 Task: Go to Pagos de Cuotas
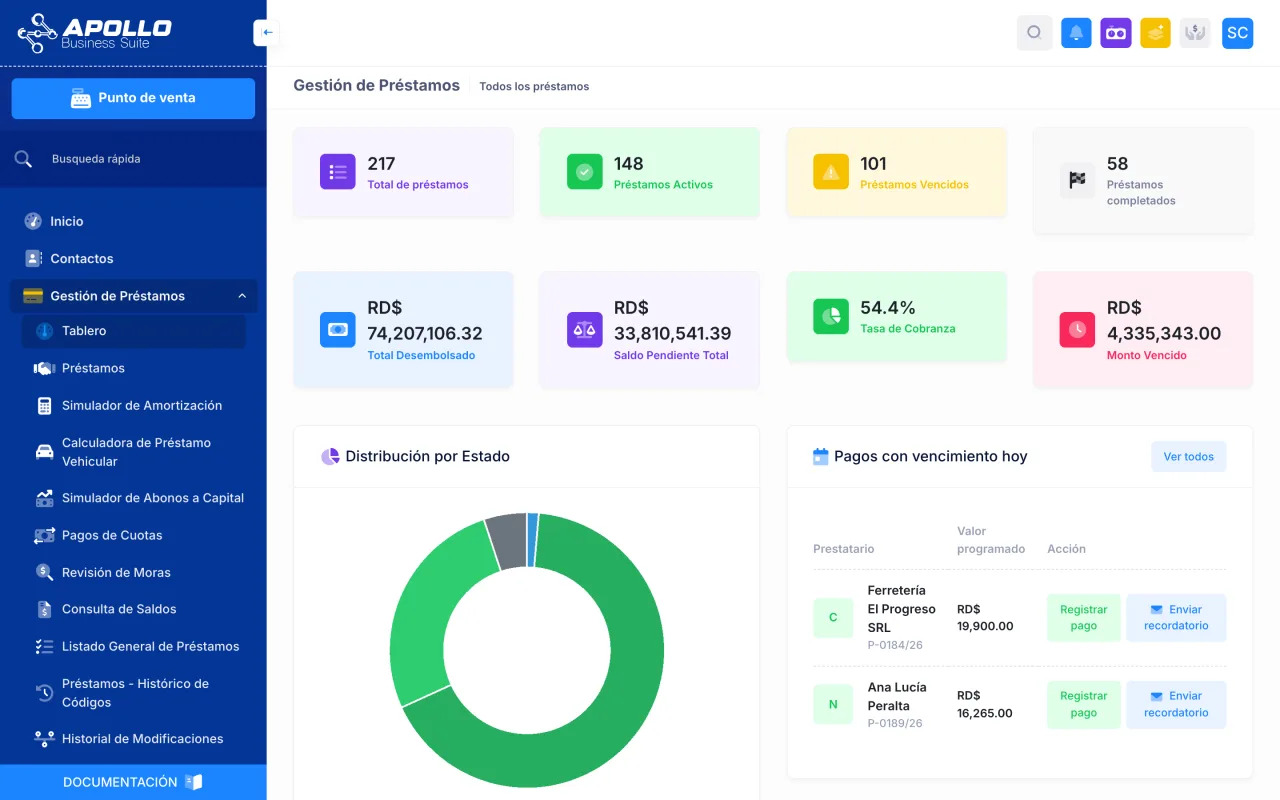click(133, 535)
